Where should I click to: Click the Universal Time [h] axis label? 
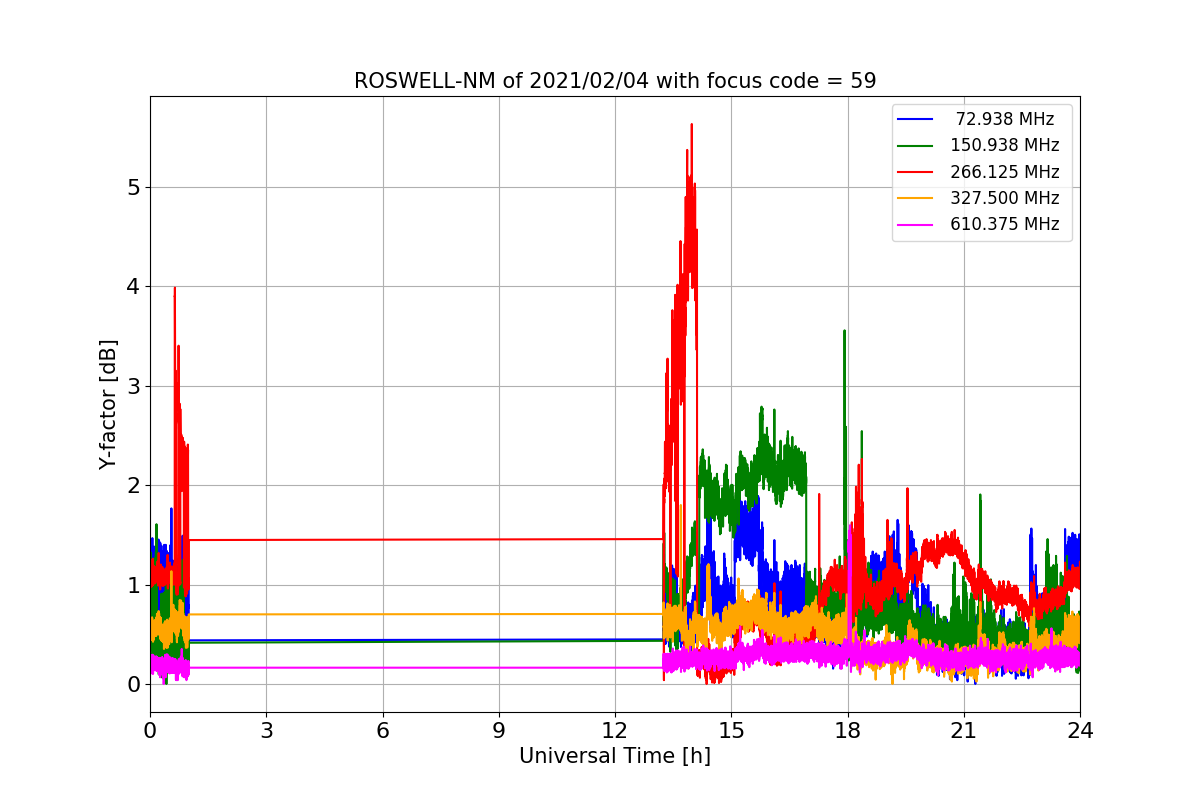615,757
